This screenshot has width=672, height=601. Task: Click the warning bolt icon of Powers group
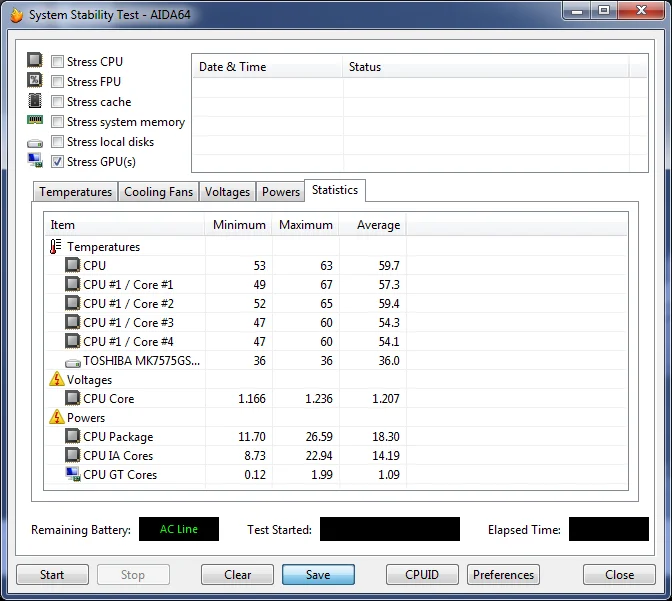(x=57, y=417)
